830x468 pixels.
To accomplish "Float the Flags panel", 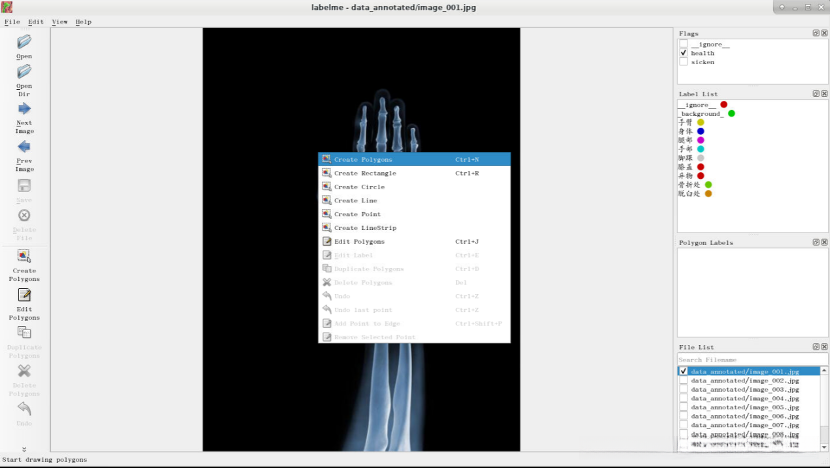I will [816, 33].
